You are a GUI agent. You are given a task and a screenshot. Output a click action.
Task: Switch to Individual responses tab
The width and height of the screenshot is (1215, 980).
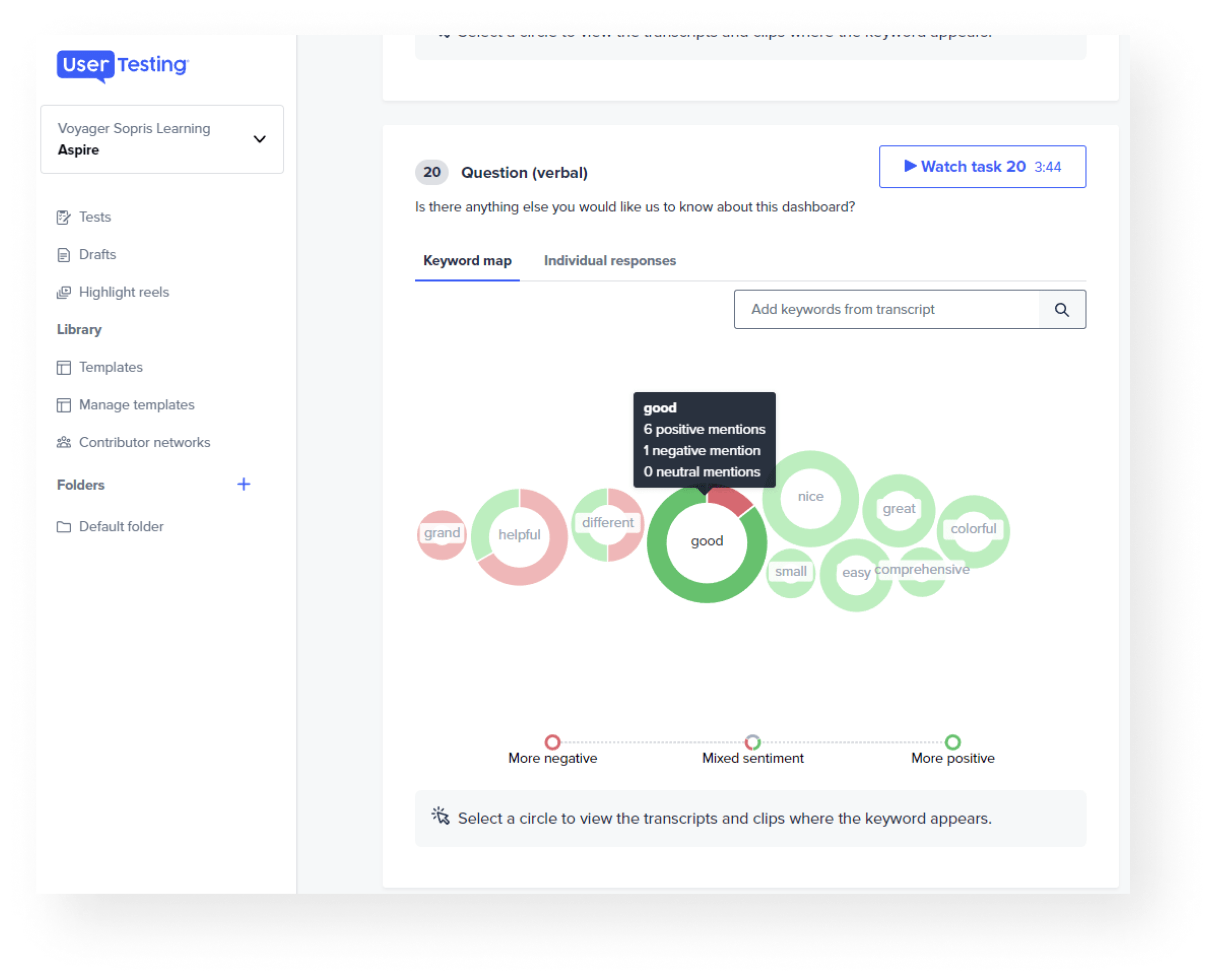point(610,260)
